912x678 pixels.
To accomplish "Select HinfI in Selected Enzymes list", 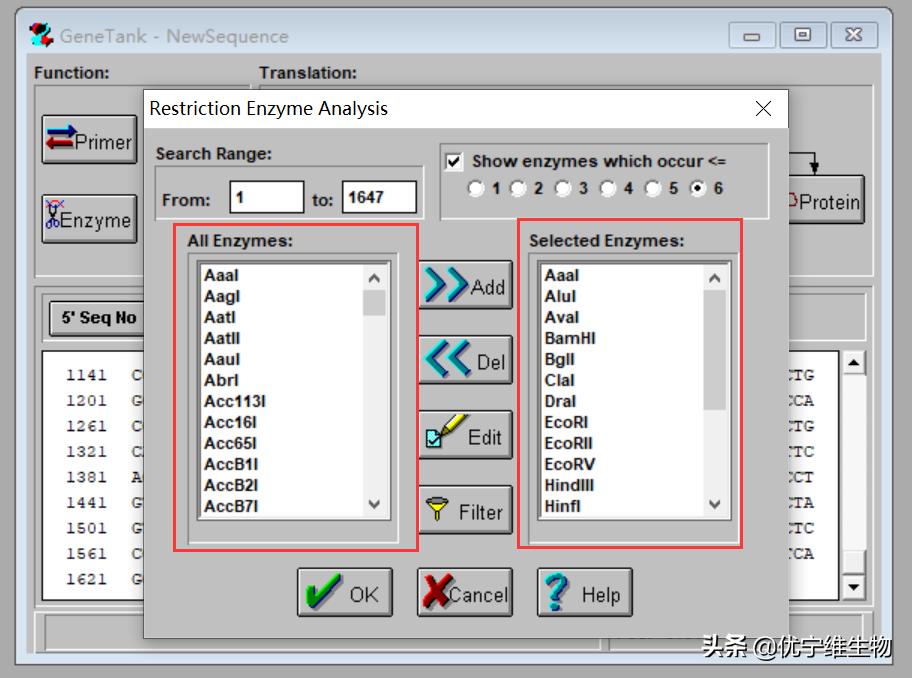I will (562, 506).
